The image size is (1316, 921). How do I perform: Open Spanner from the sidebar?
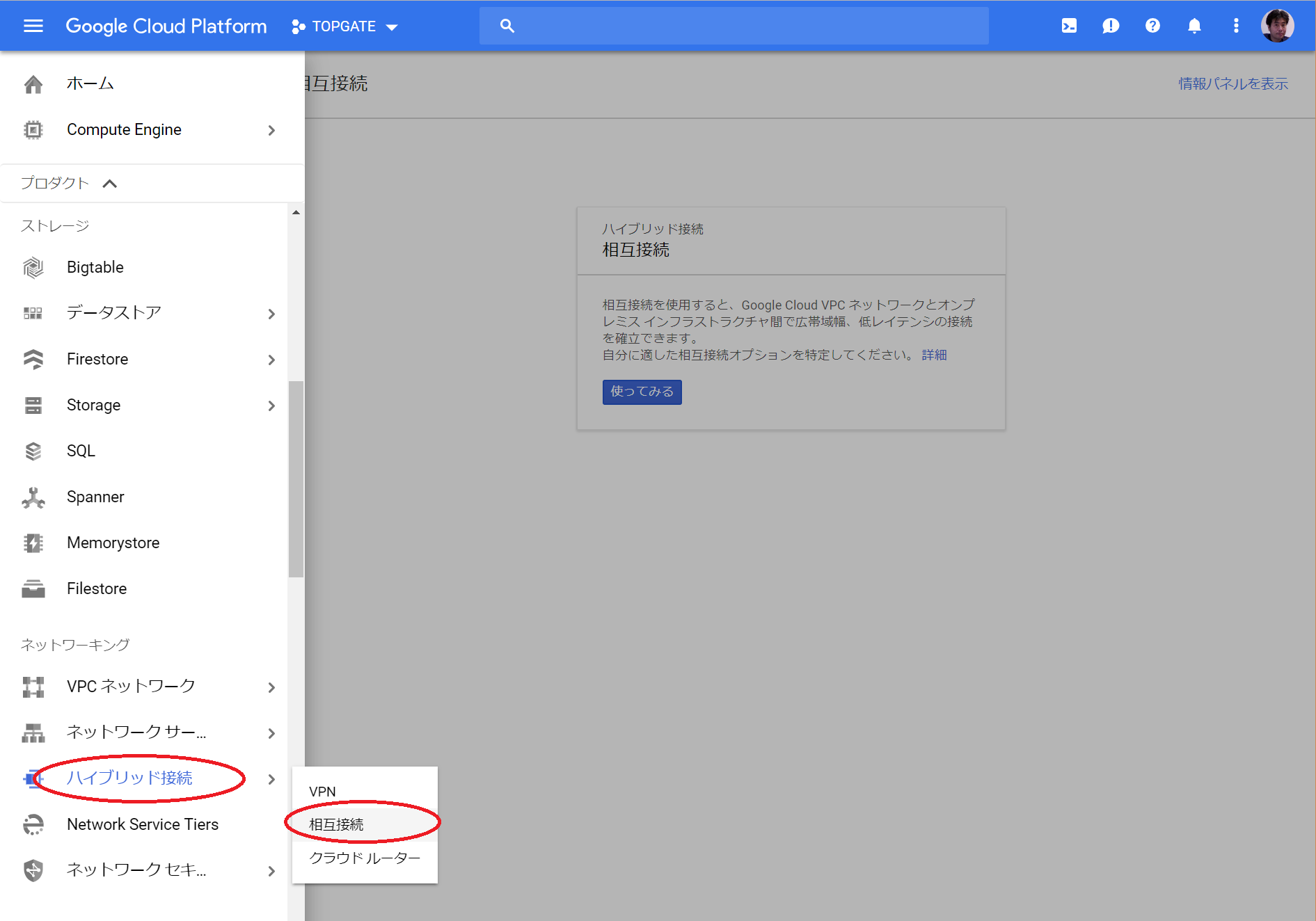[95, 497]
